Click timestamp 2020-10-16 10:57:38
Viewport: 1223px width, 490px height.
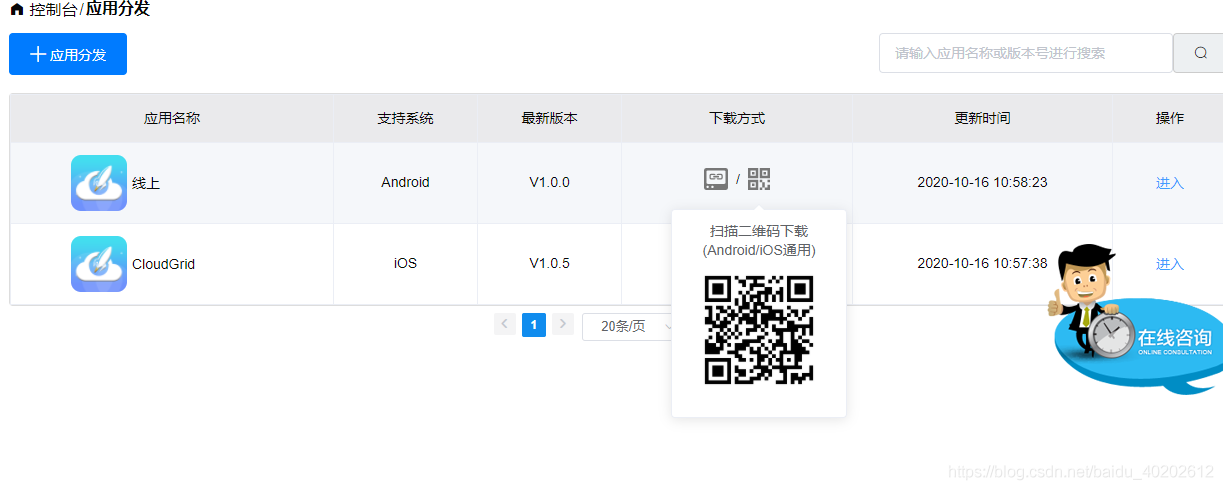[x=982, y=264]
